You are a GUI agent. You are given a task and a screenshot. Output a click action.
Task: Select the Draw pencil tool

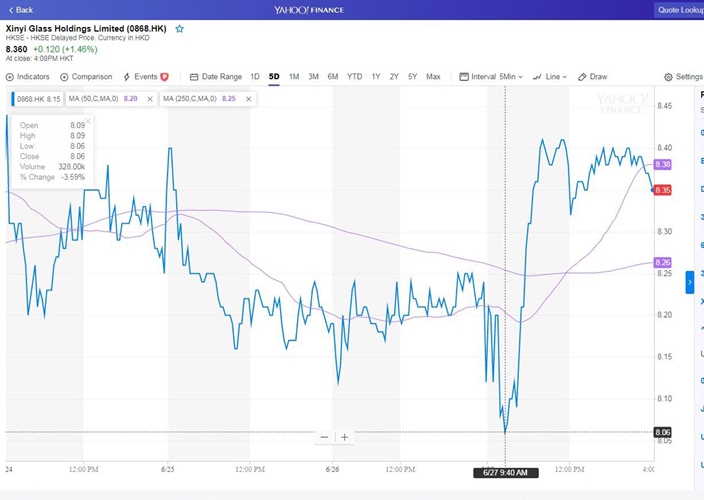pyautogui.click(x=582, y=77)
